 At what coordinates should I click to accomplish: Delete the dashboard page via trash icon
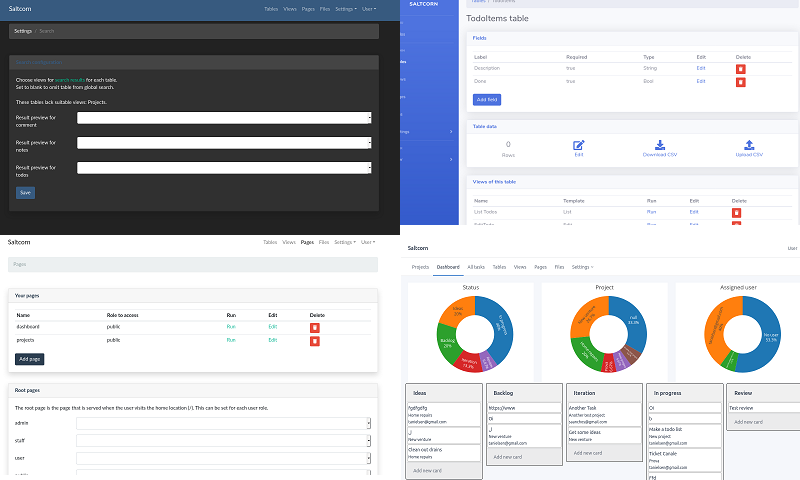(x=314, y=327)
